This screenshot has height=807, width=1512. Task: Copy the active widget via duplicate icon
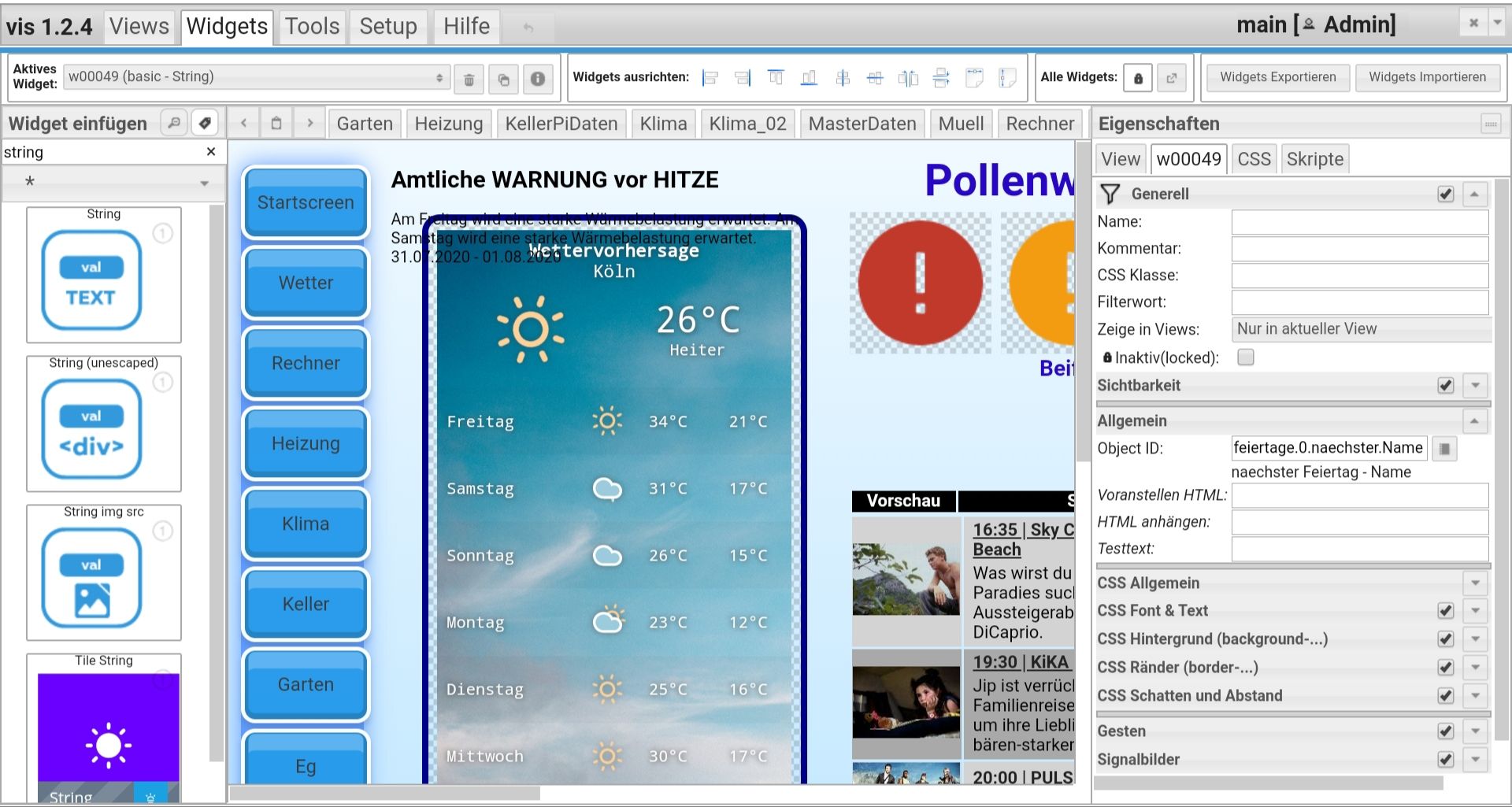click(x=503, y=79)
